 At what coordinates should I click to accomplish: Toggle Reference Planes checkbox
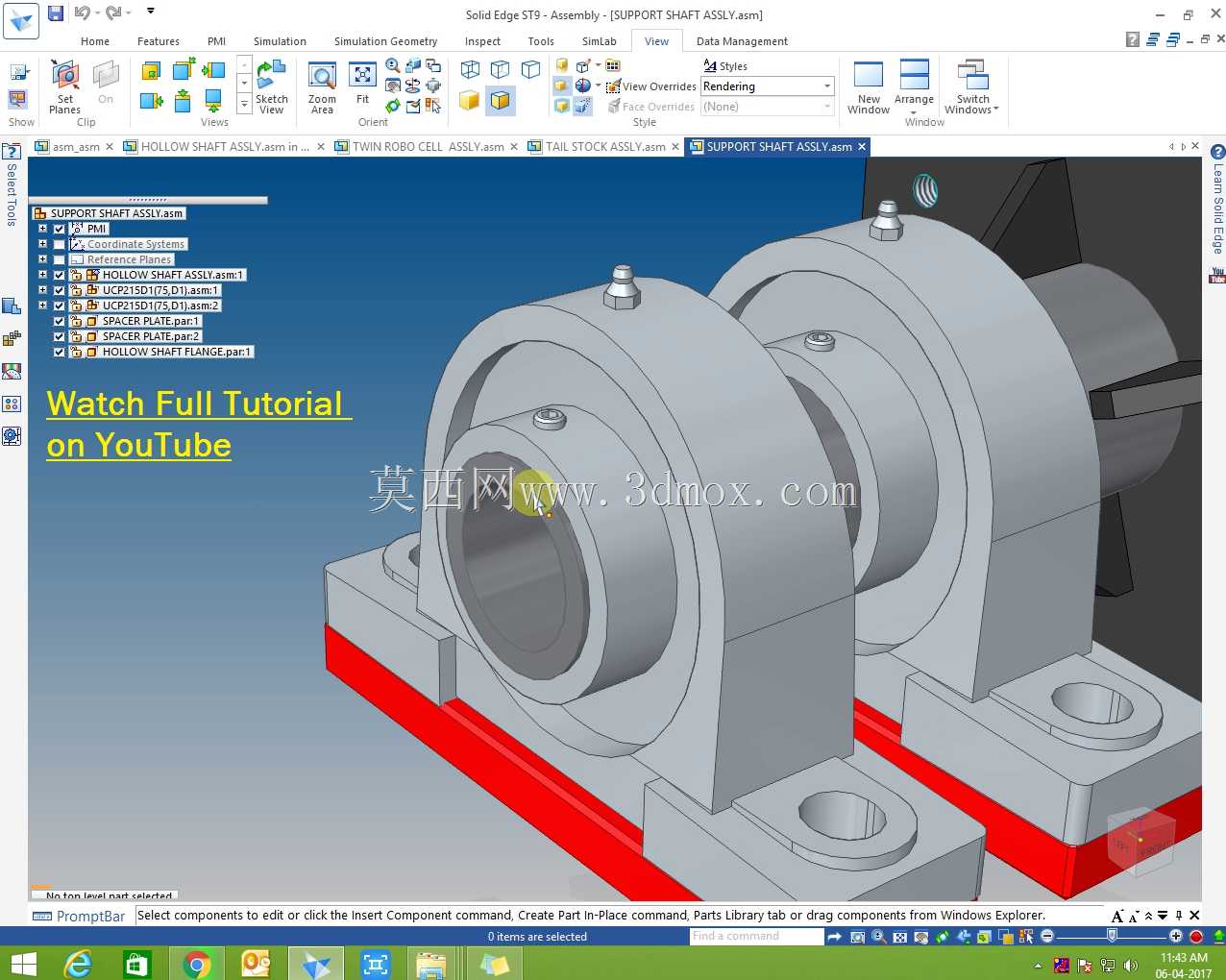pyautogui.click(x=60, y=259)
